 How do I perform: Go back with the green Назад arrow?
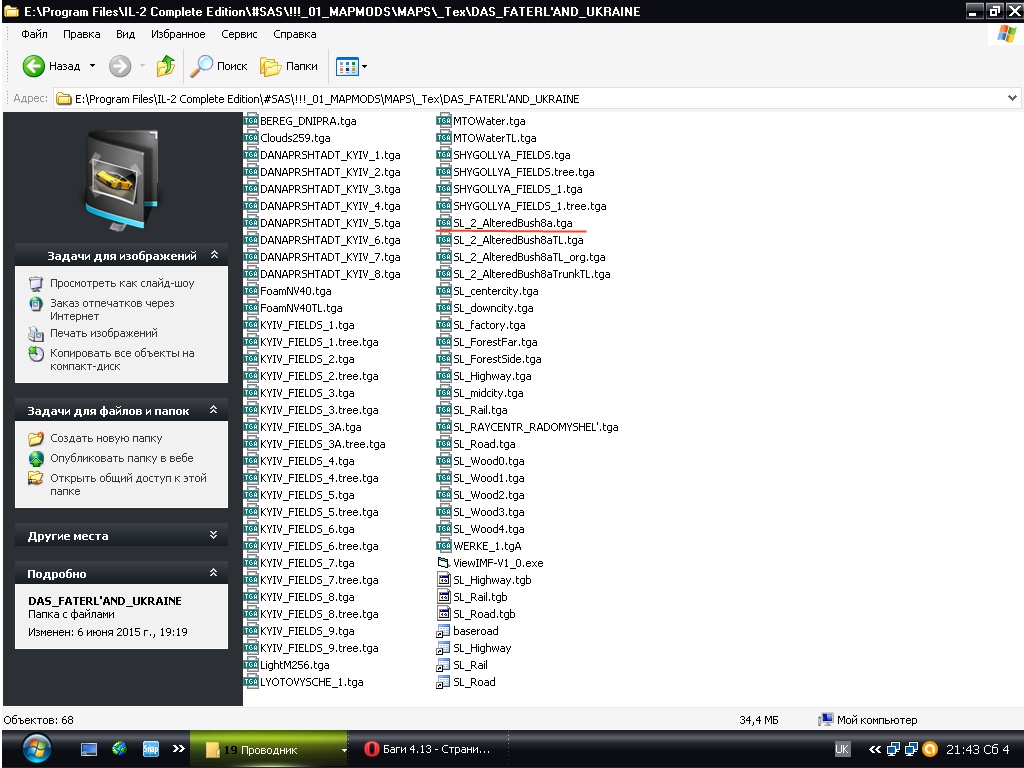pyautogui.click(x=51, y=66)
